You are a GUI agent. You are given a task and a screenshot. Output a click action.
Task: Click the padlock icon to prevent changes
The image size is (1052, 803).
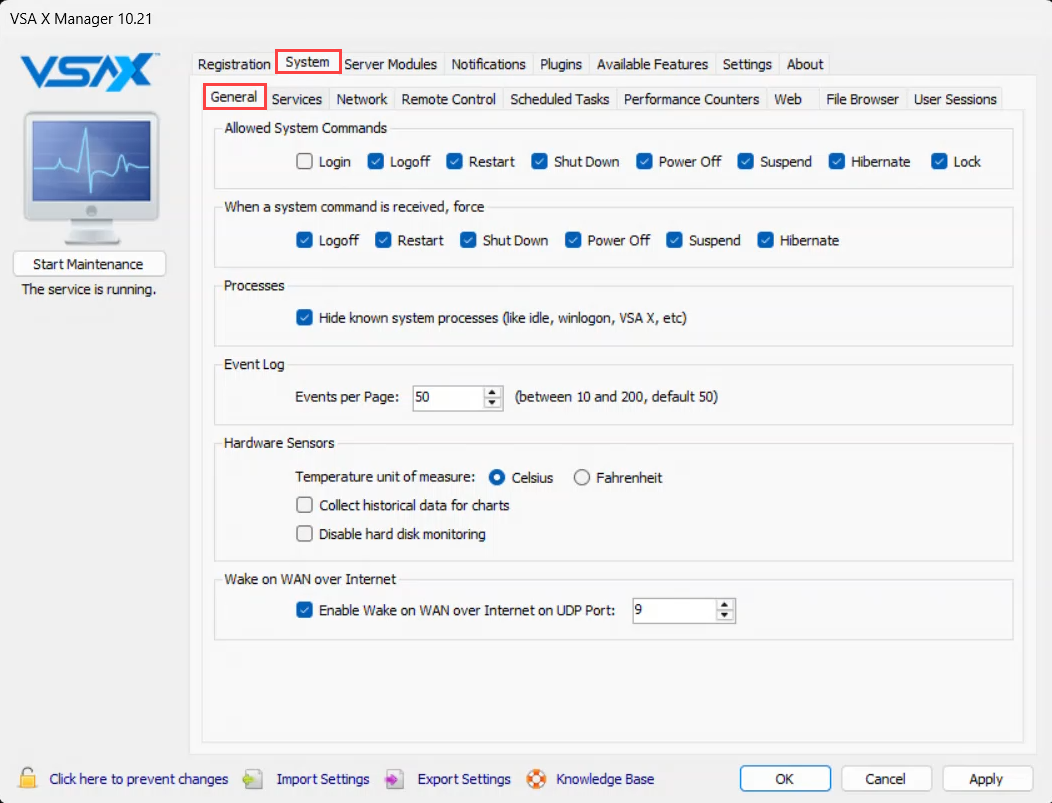coord(28,778)
